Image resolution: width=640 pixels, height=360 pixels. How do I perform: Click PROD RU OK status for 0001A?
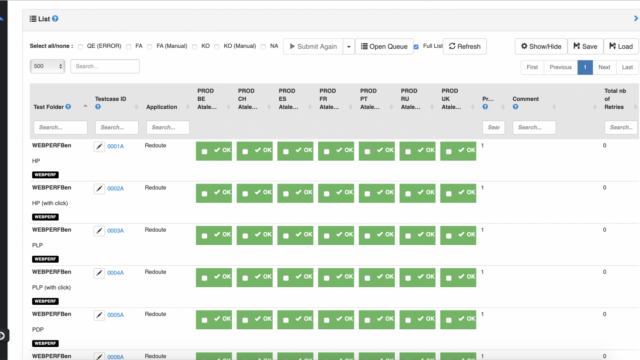click(418, 151)
